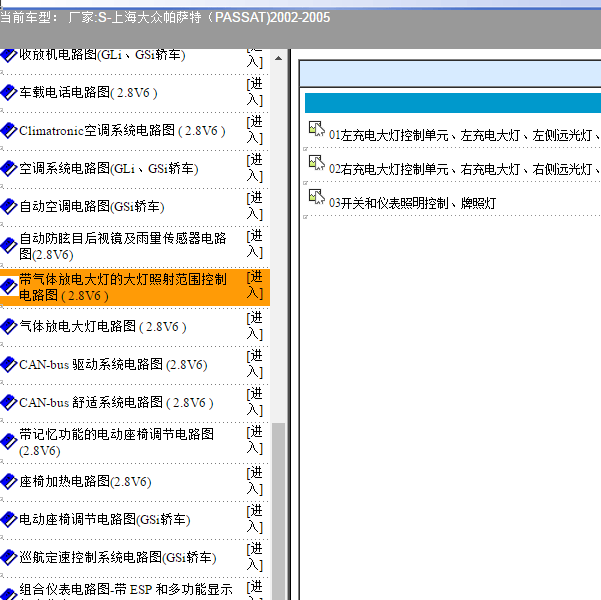Viewport: 601px width, 600px height.
Task: Click the current vehicle model header text
Action: tap(165, 17)
